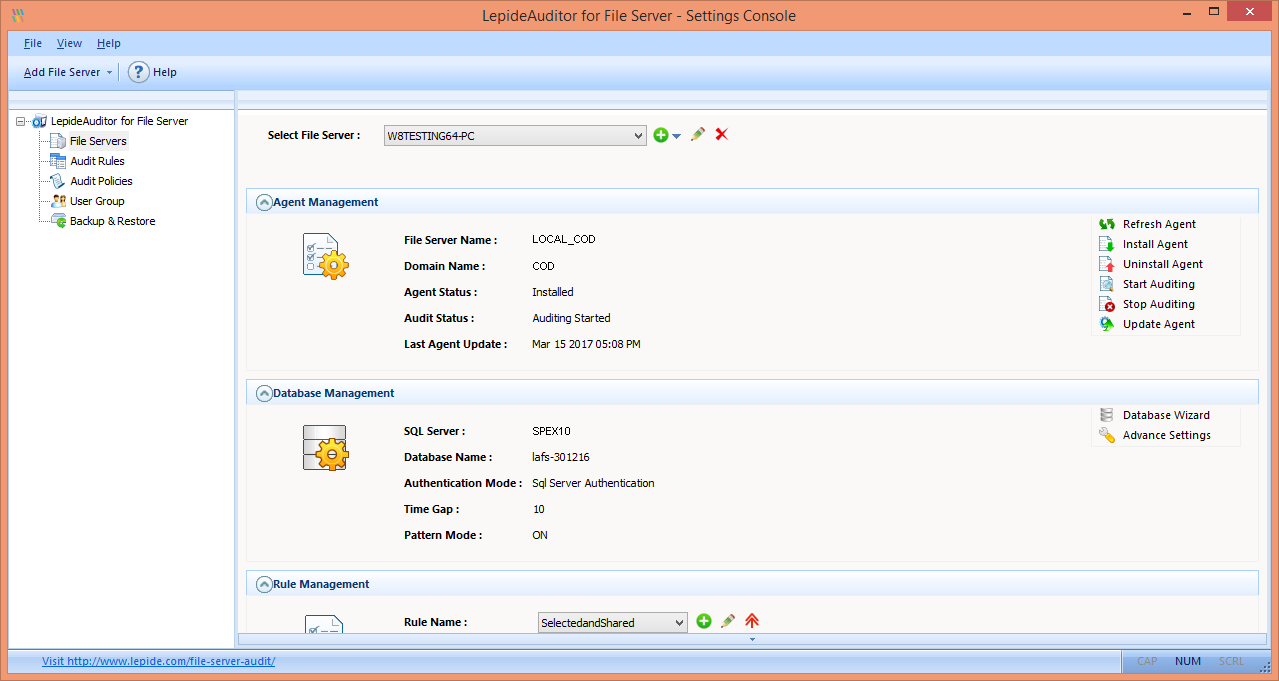The image size is (1279, 681).
Task: Click the Uninstall Agent icon
Action: click(x=1106, y=264)
